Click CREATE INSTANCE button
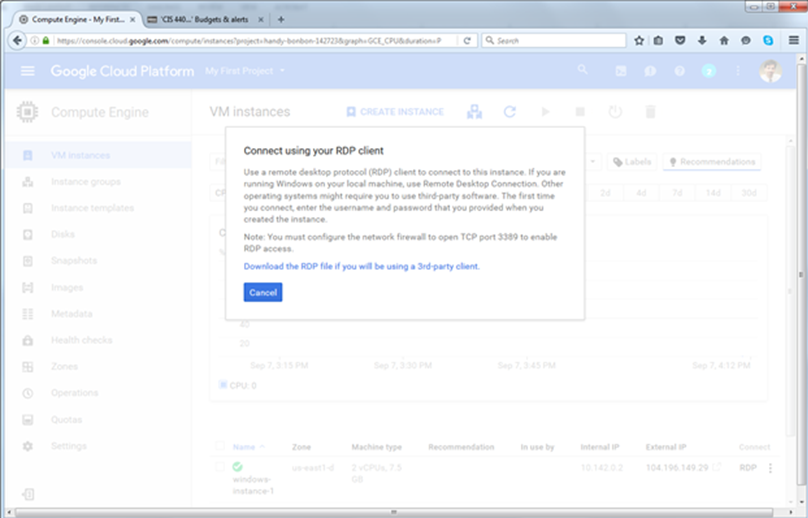The image size is (808, 518). pyautogui.click(x=395, y=112)
